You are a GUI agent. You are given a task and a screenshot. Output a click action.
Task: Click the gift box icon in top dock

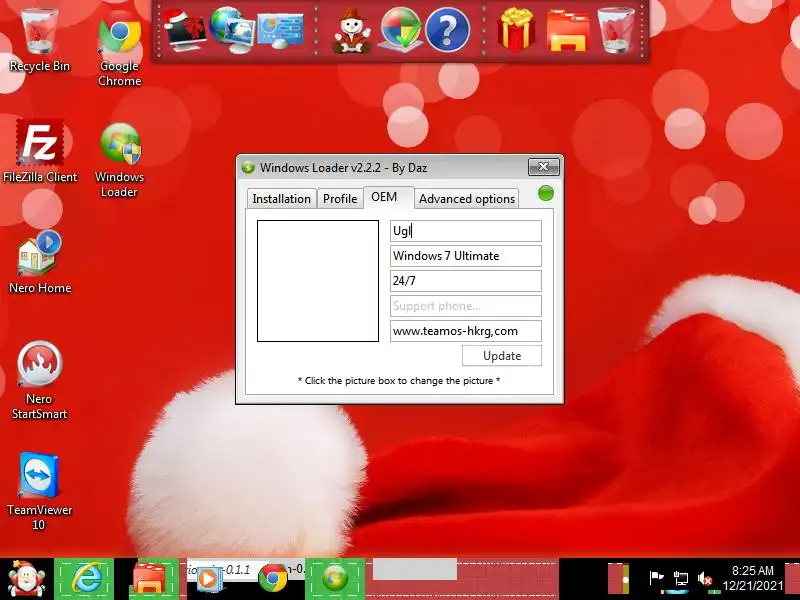516,30
